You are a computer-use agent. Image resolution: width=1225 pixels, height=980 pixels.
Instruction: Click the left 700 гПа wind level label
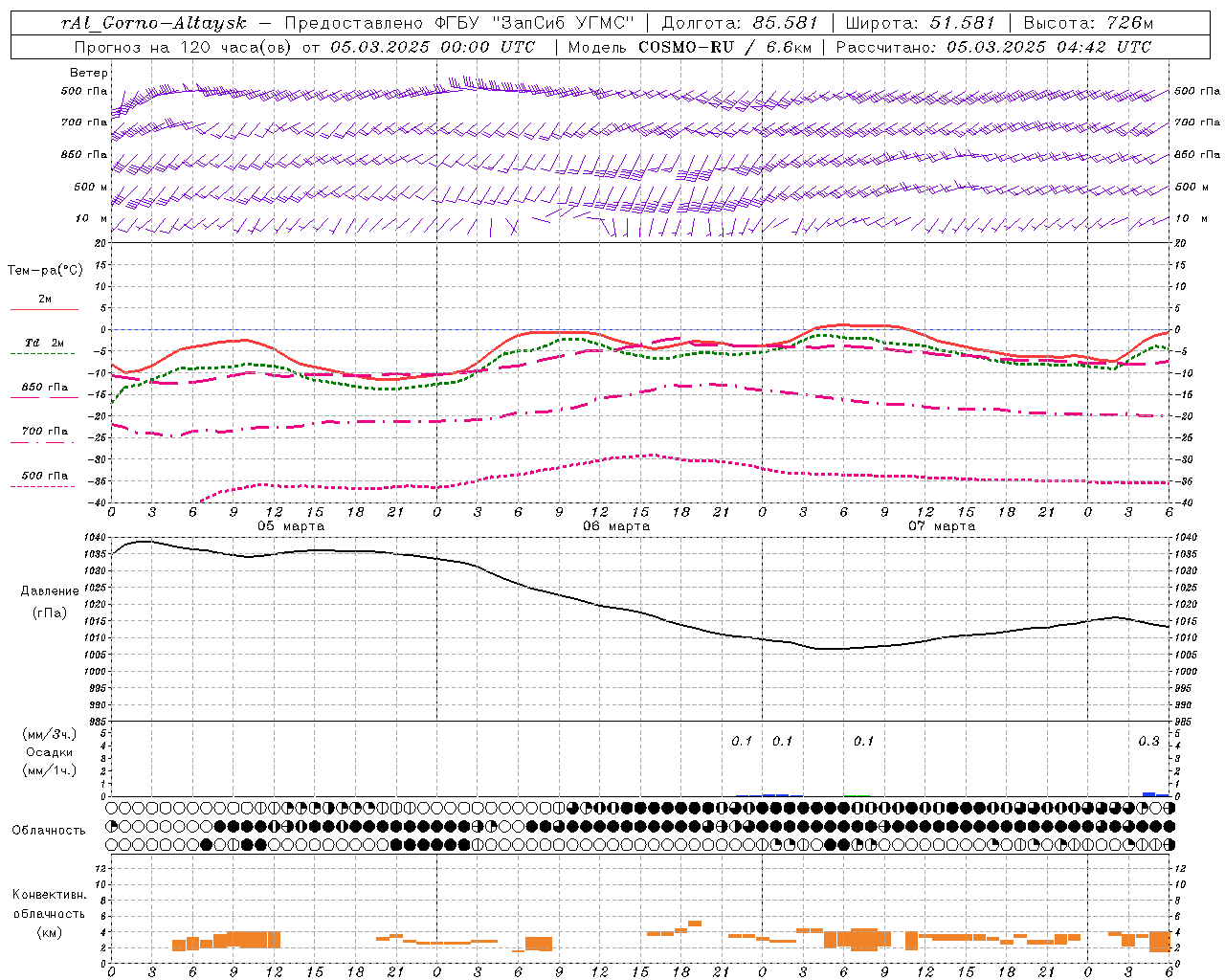coord(84,122)
